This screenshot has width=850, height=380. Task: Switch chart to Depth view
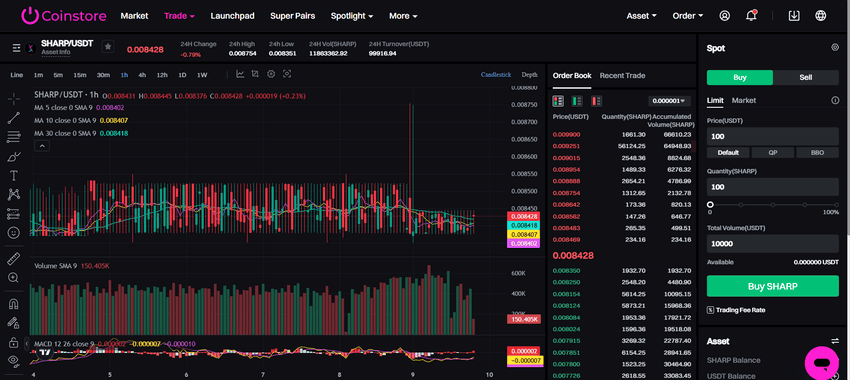[x=530, y=75]
